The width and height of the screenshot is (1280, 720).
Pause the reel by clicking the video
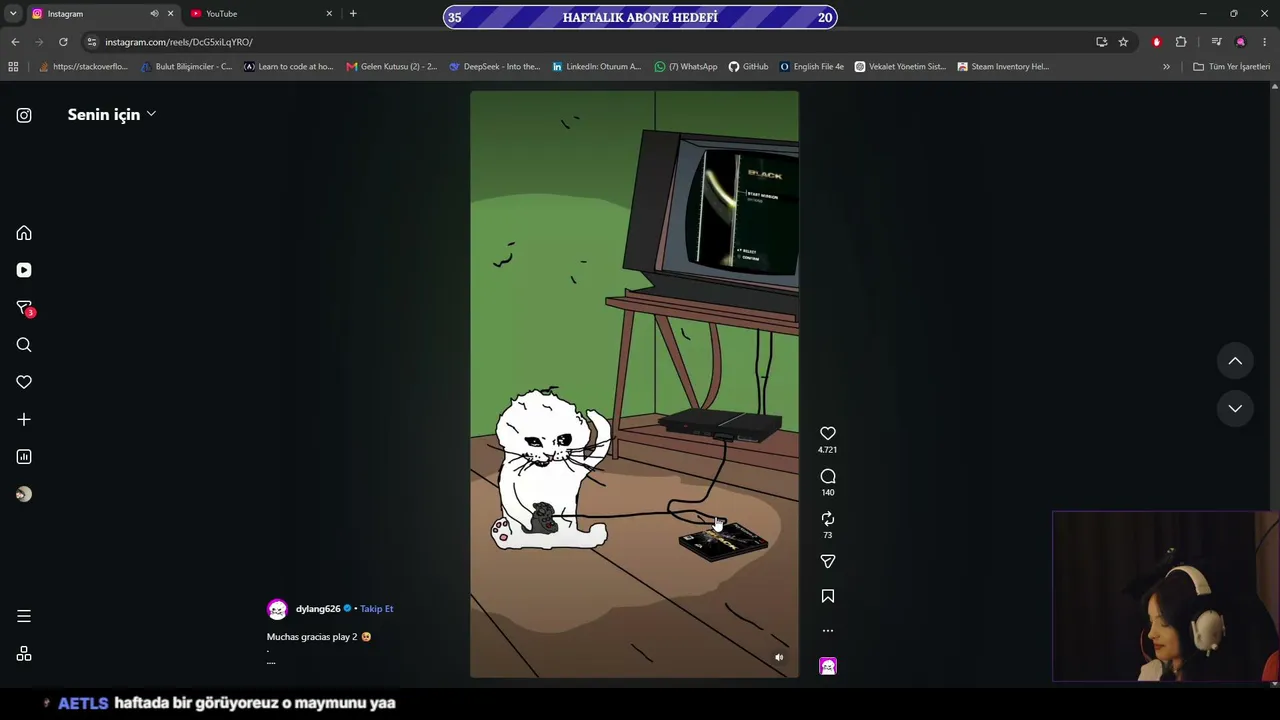[x=634, y=384]
